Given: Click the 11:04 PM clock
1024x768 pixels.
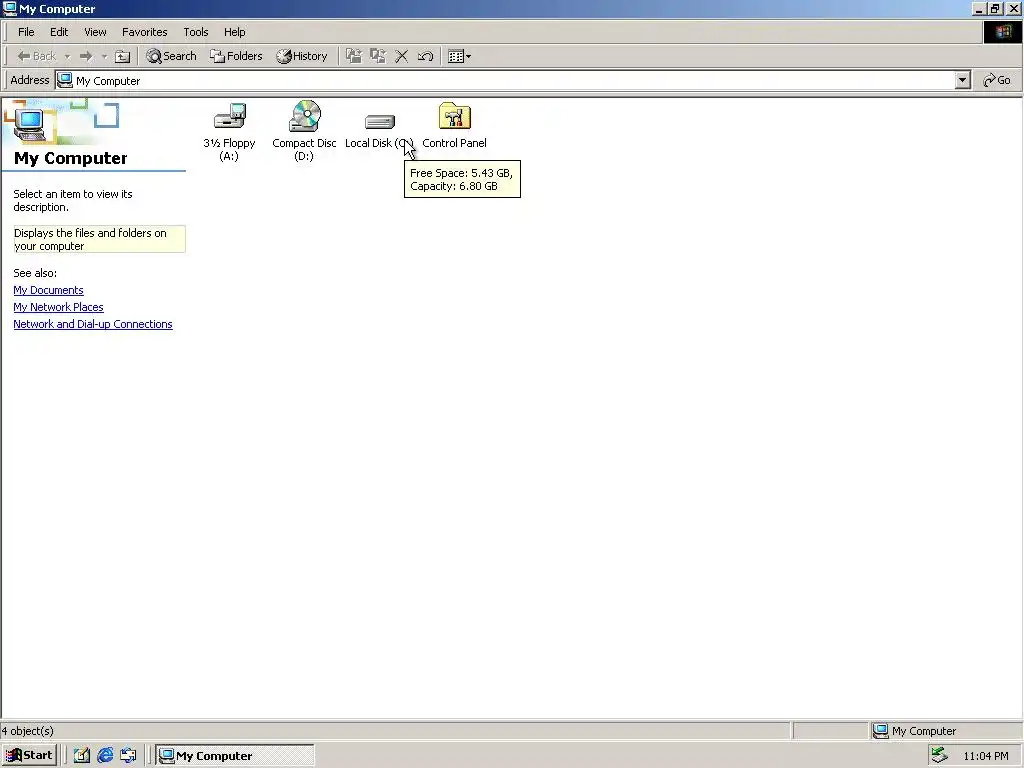Looking at the screenshot, I should 985,756.
